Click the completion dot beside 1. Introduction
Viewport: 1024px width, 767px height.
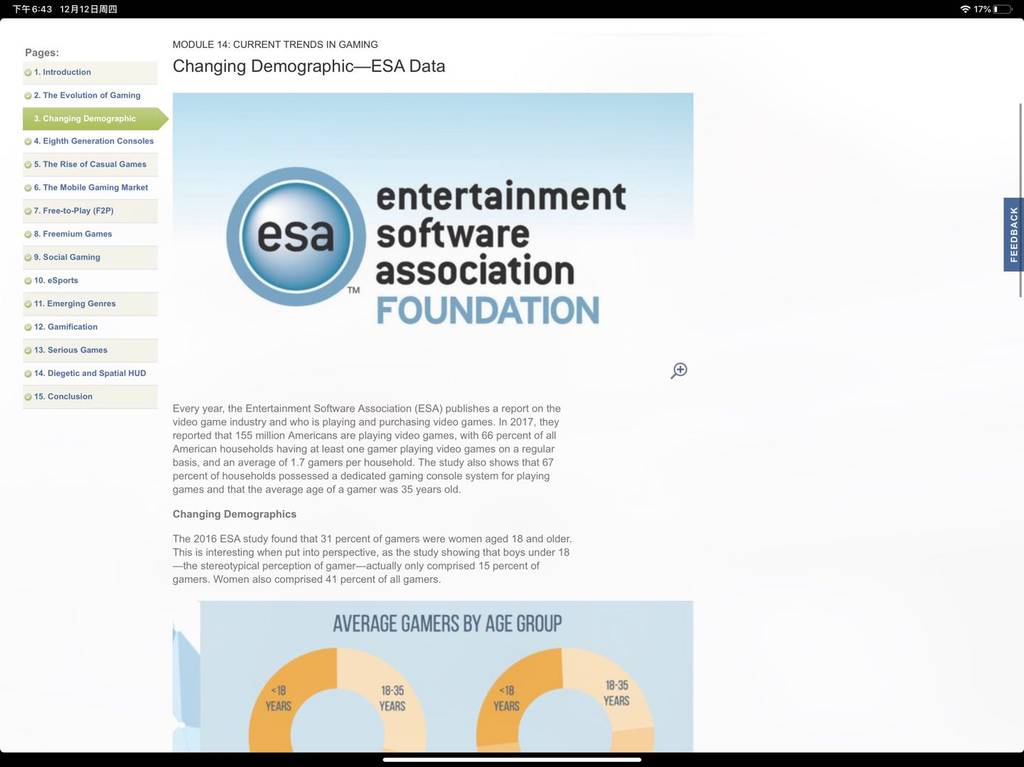pos(28,73)
